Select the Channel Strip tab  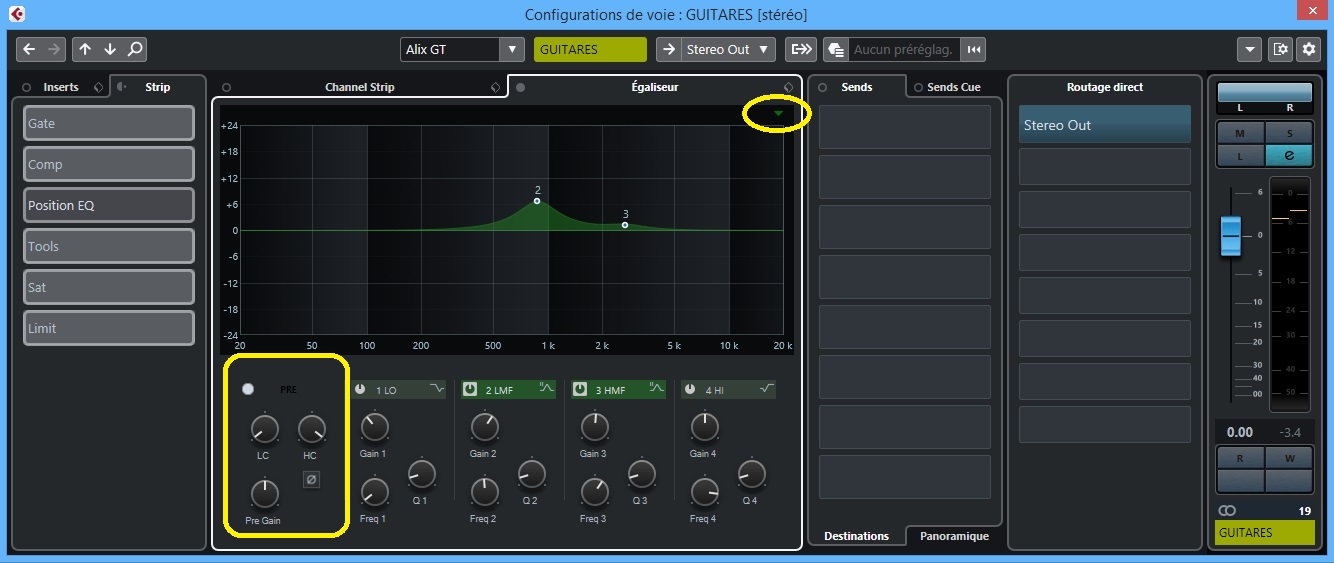pos(359,87)
